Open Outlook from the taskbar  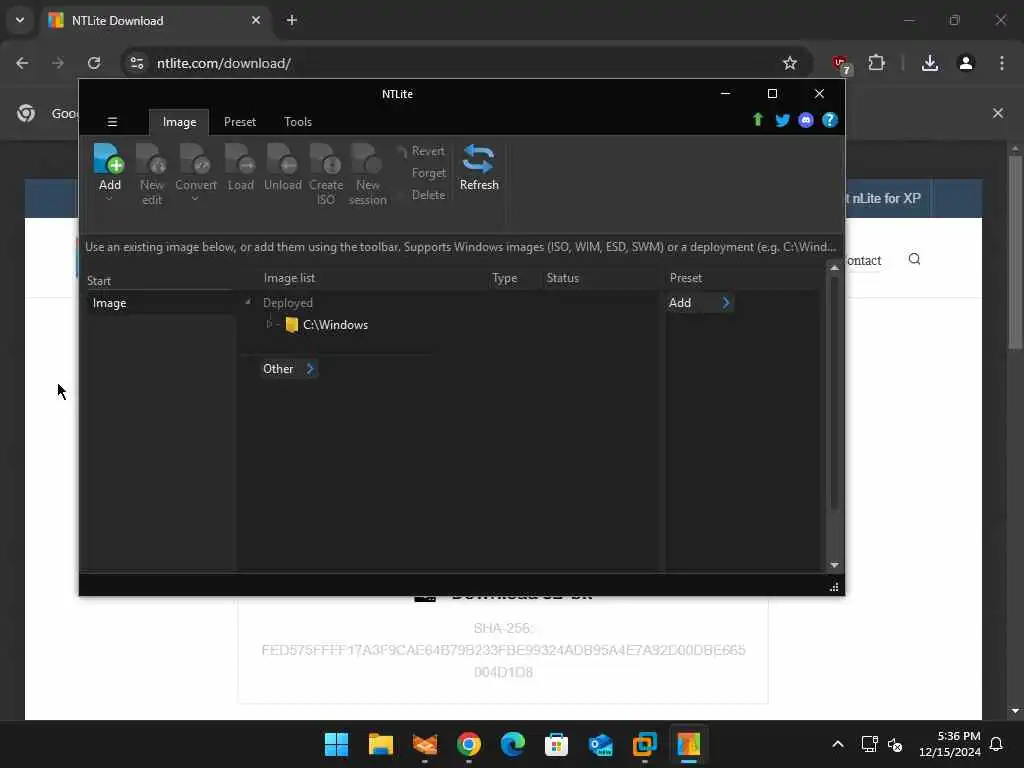click(x=600, y=744)
